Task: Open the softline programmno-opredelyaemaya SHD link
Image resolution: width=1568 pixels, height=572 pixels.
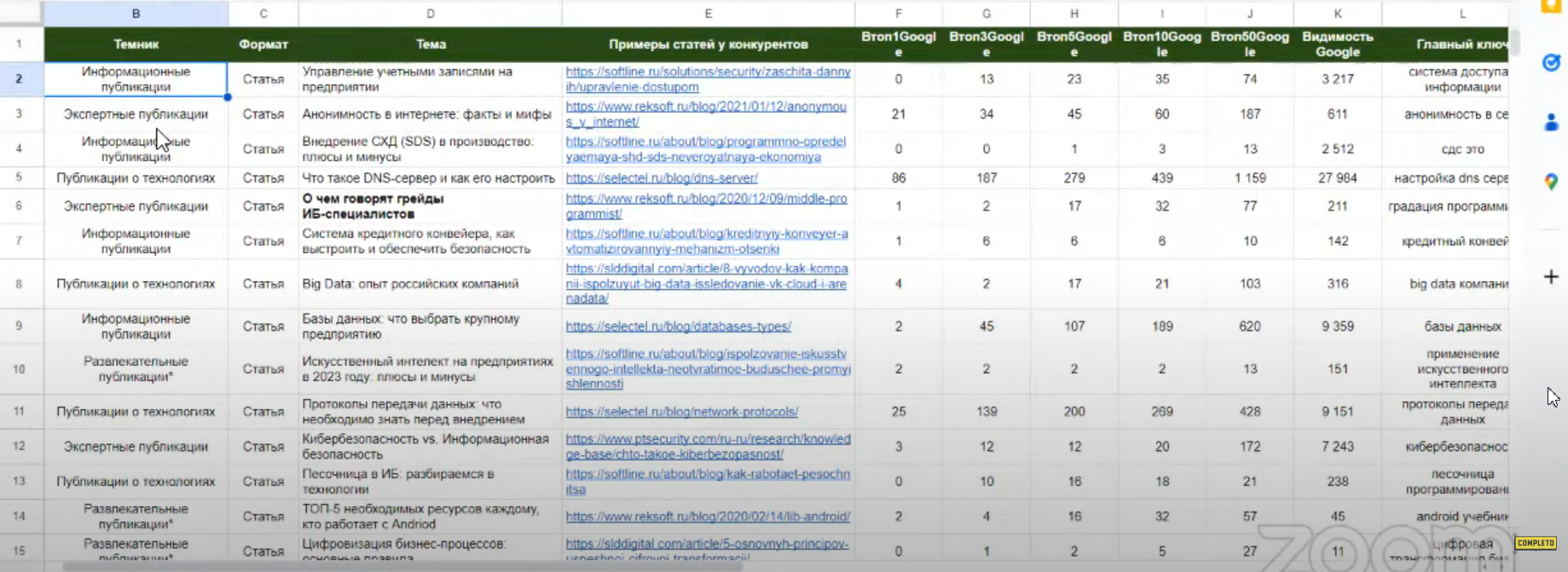Action: click(705, 149)
